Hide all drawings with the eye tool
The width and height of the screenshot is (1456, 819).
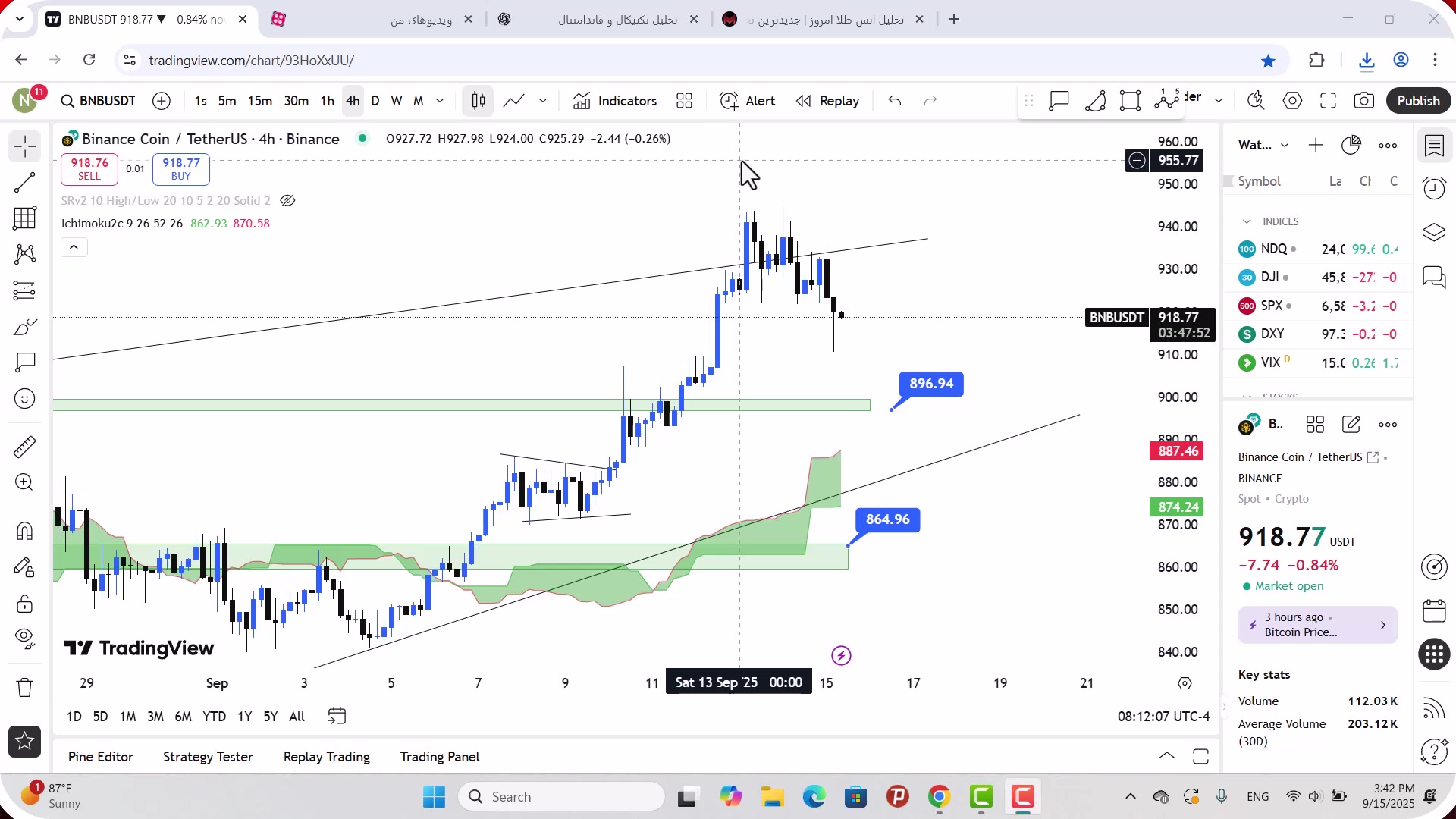25,639
